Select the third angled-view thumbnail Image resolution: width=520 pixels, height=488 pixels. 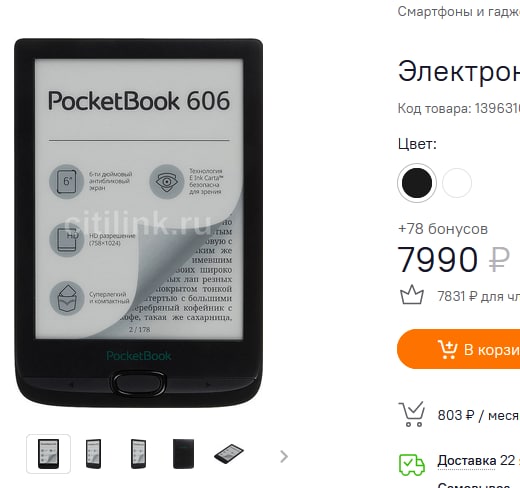(138, 454)
